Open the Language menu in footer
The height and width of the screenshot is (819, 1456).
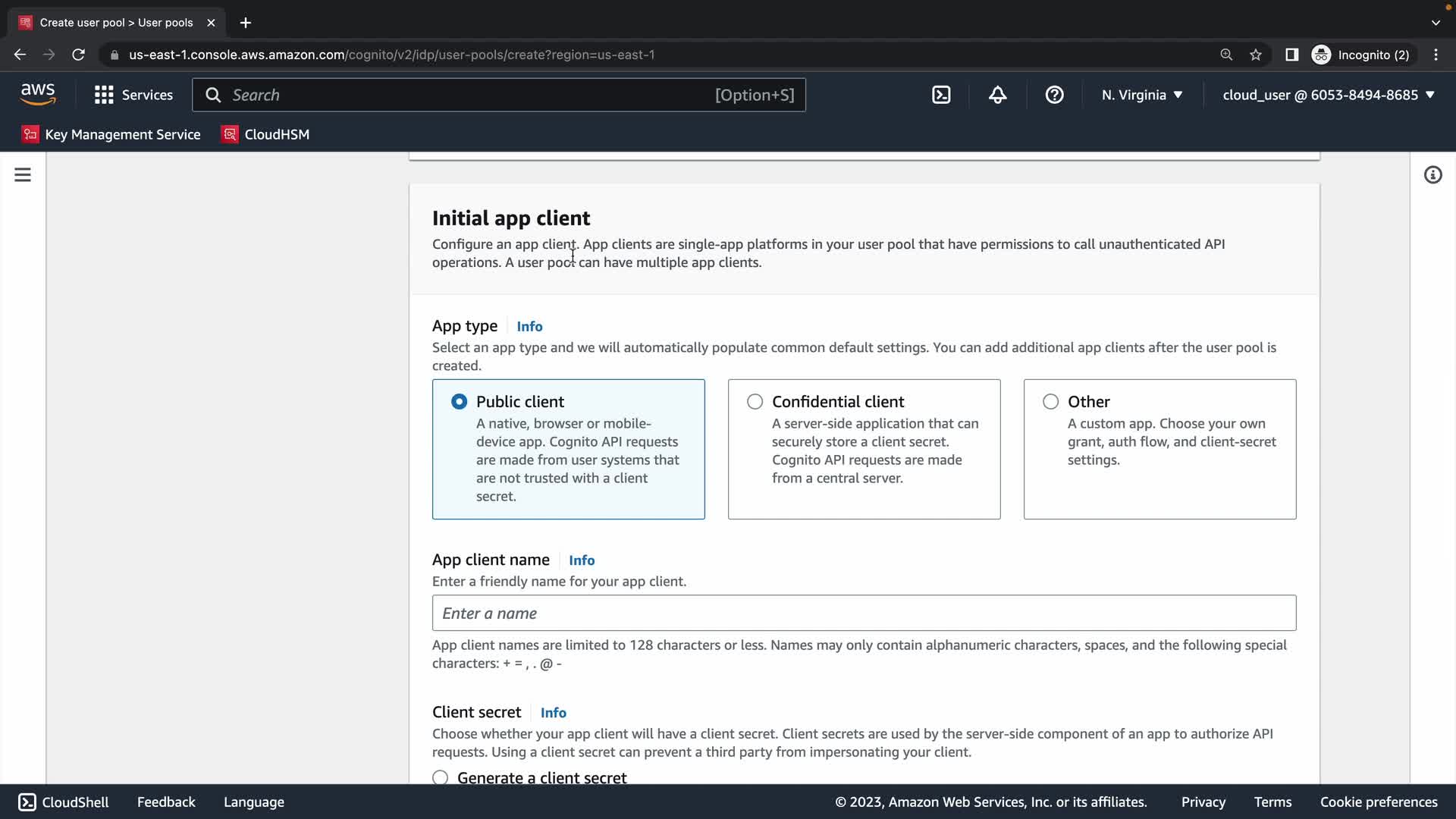point(253,802)
